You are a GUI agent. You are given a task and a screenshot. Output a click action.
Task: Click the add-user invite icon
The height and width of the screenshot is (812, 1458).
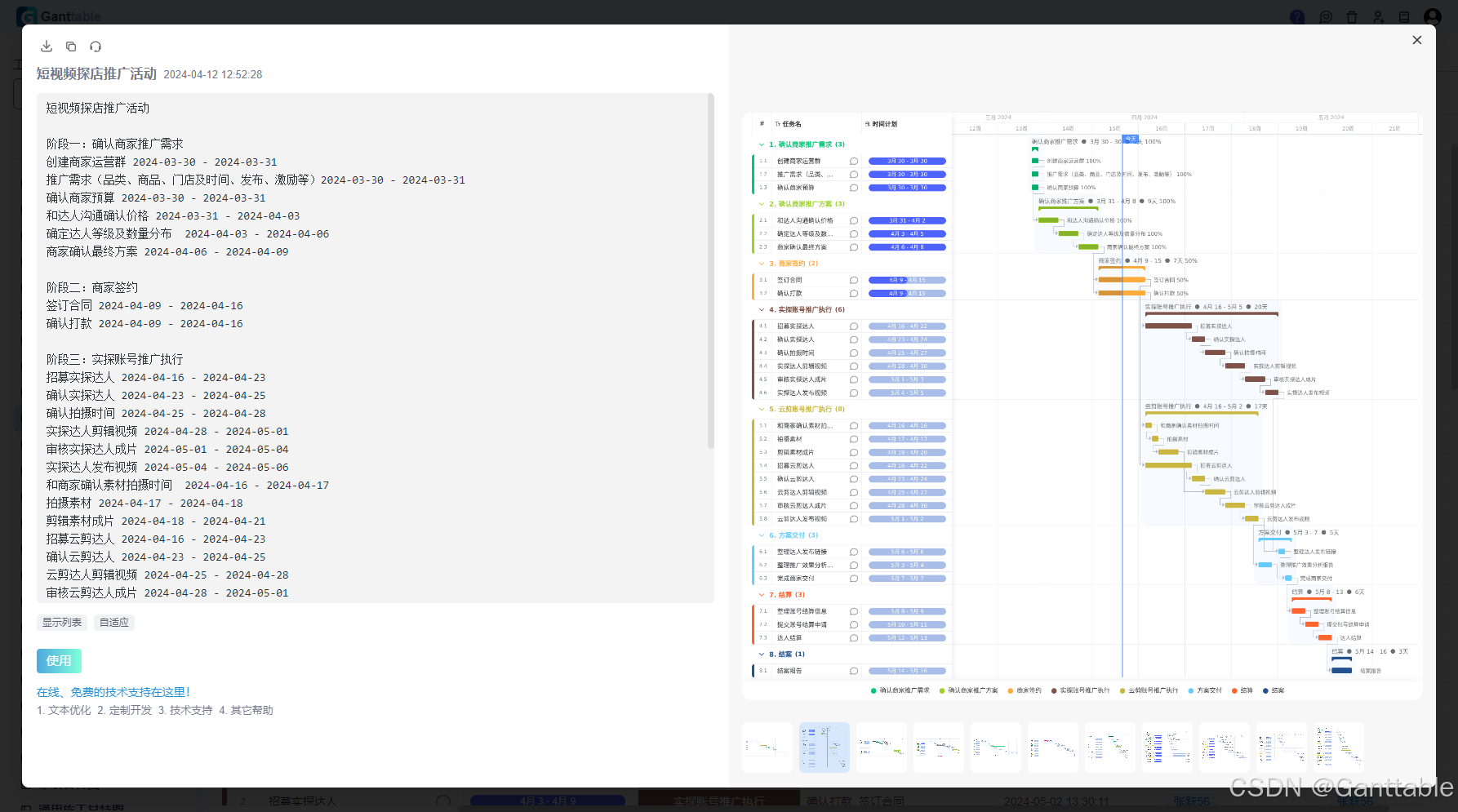1378,16
